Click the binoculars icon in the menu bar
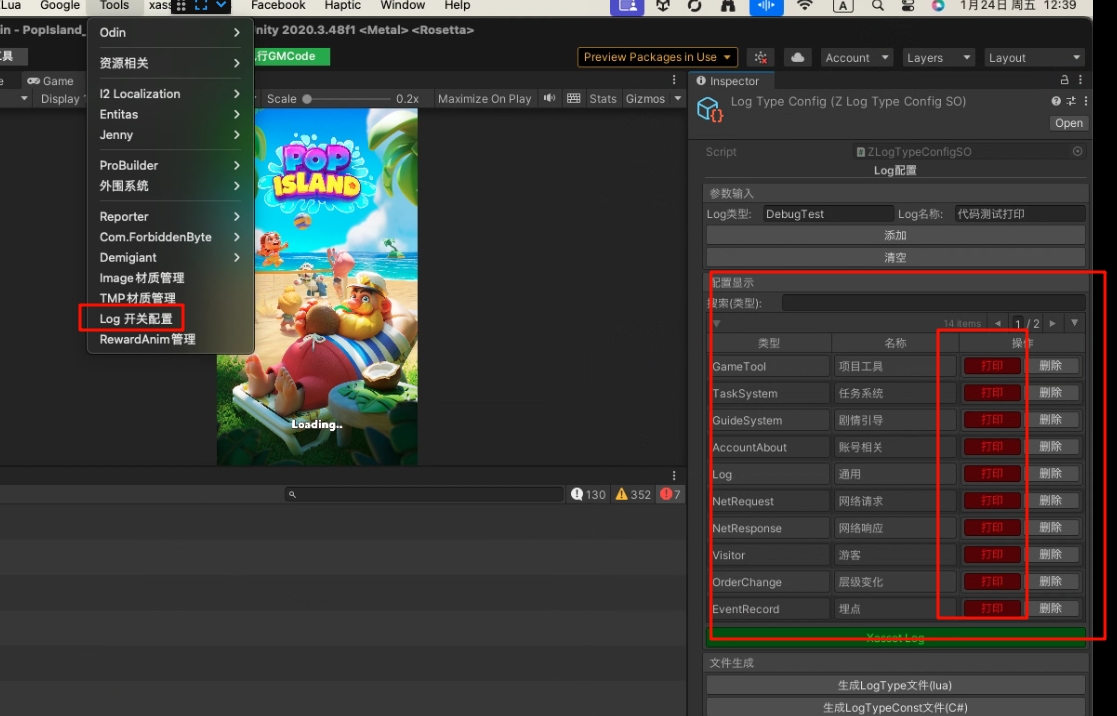Viewport: 1117px width, 716px height. (x=728, y=6)
